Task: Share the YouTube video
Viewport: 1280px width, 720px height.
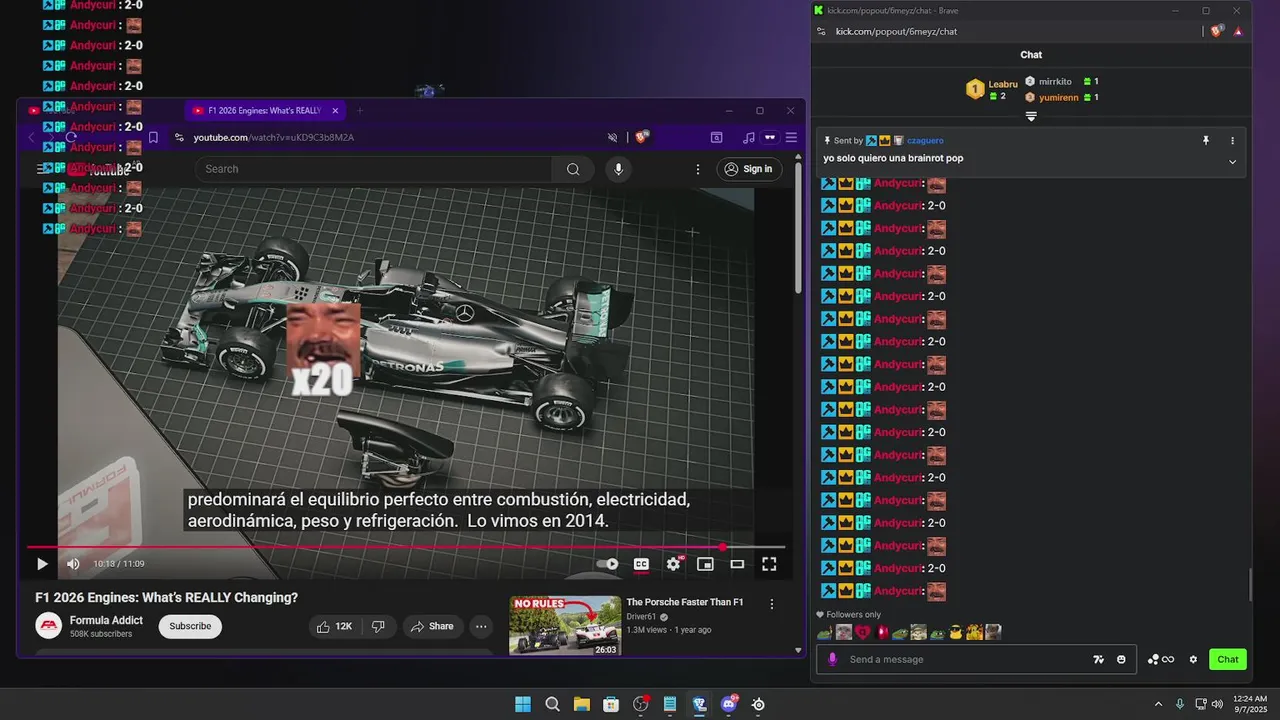Action: pos(431,626)
